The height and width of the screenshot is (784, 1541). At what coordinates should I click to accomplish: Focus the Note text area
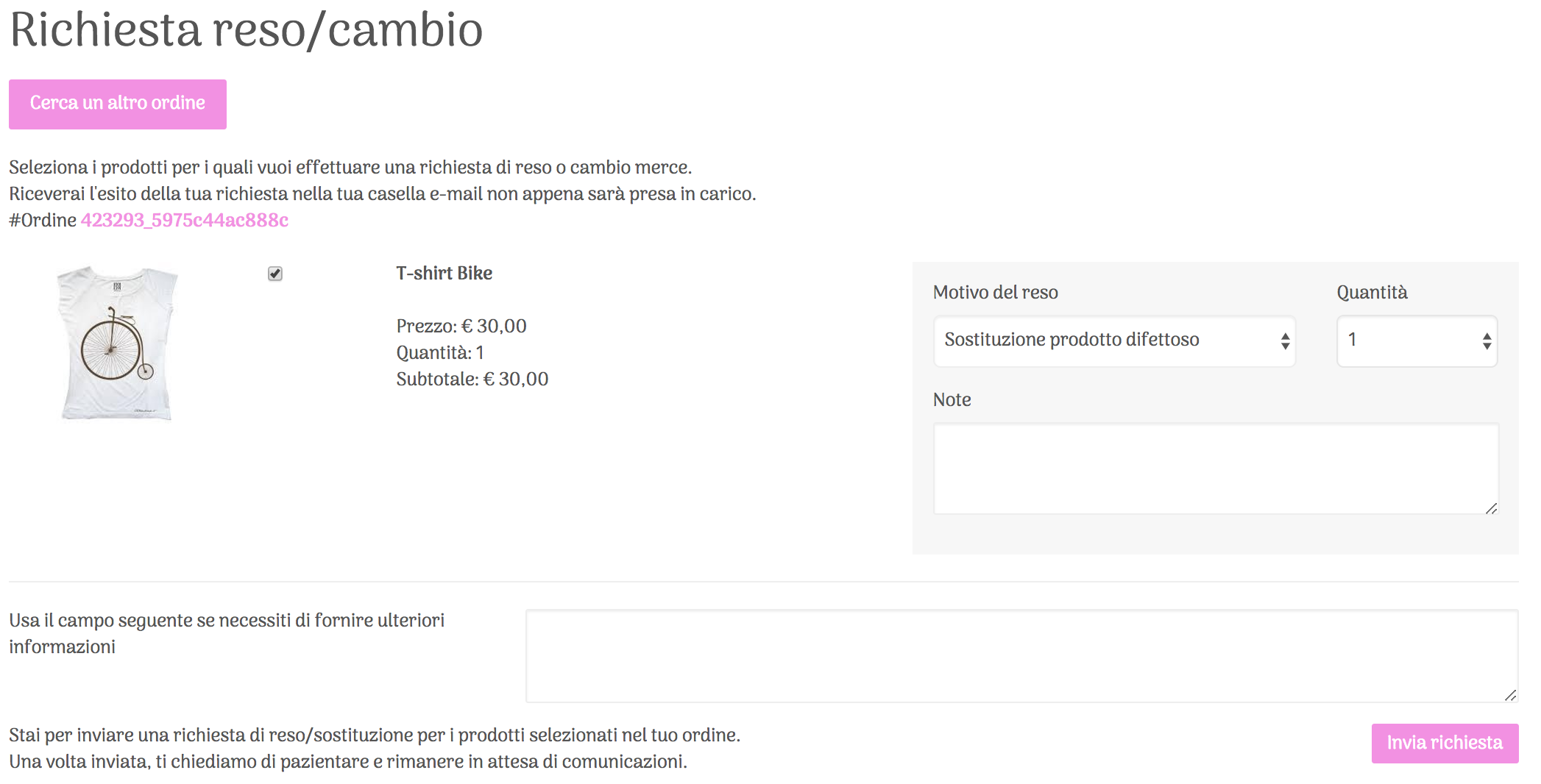(x=1214, y=468)
